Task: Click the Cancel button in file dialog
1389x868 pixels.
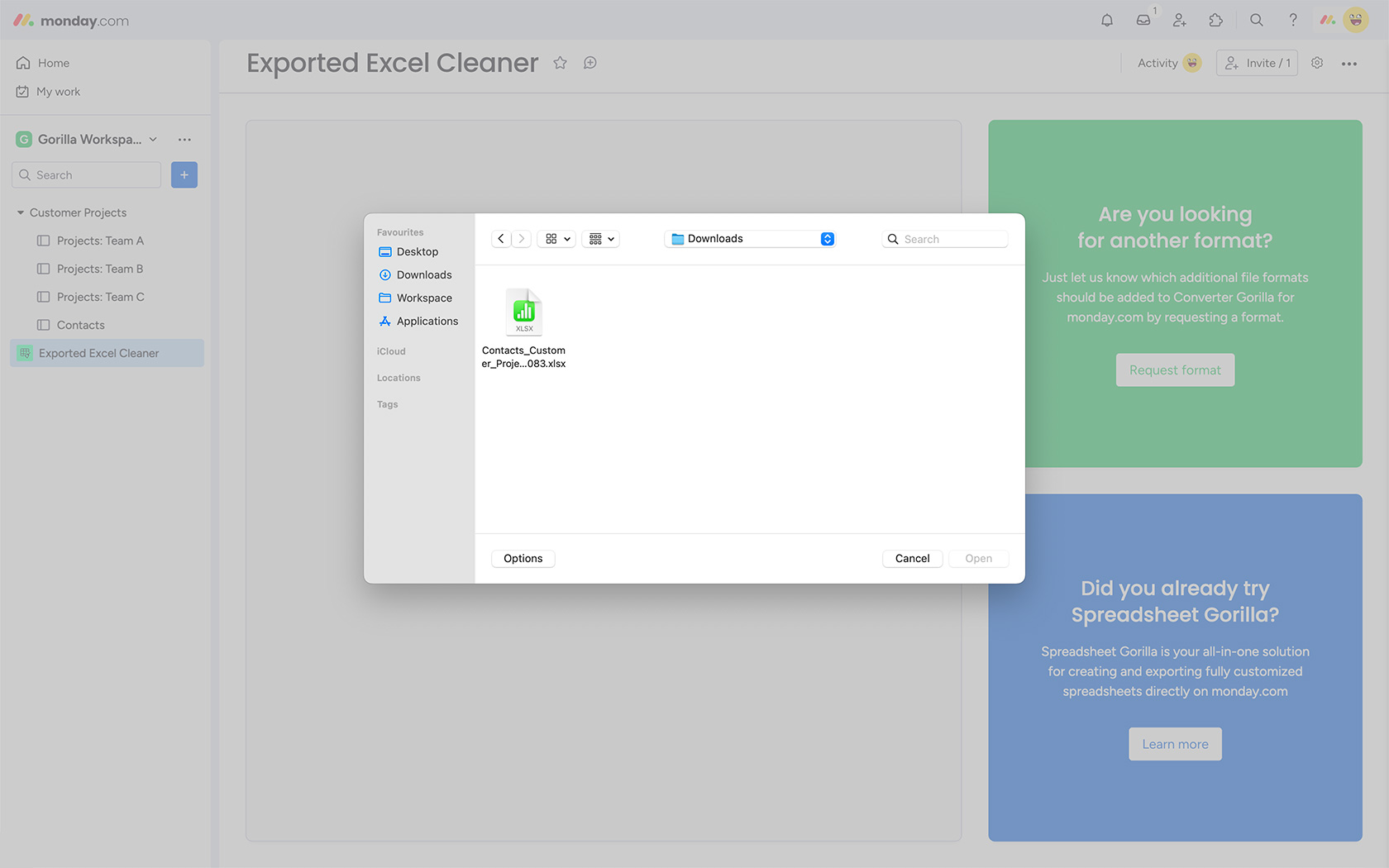Action: (x=912, y=559)
